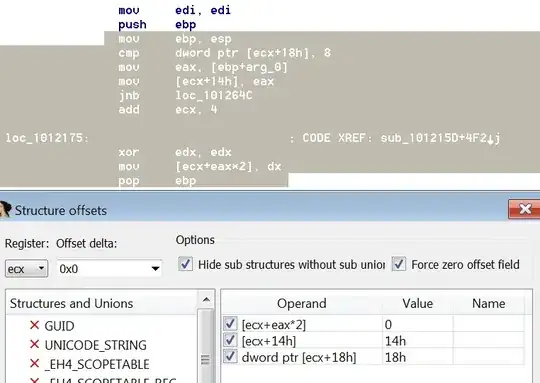
Task: Open the Offset delta dropdown arrow
Action: point(155,269)
